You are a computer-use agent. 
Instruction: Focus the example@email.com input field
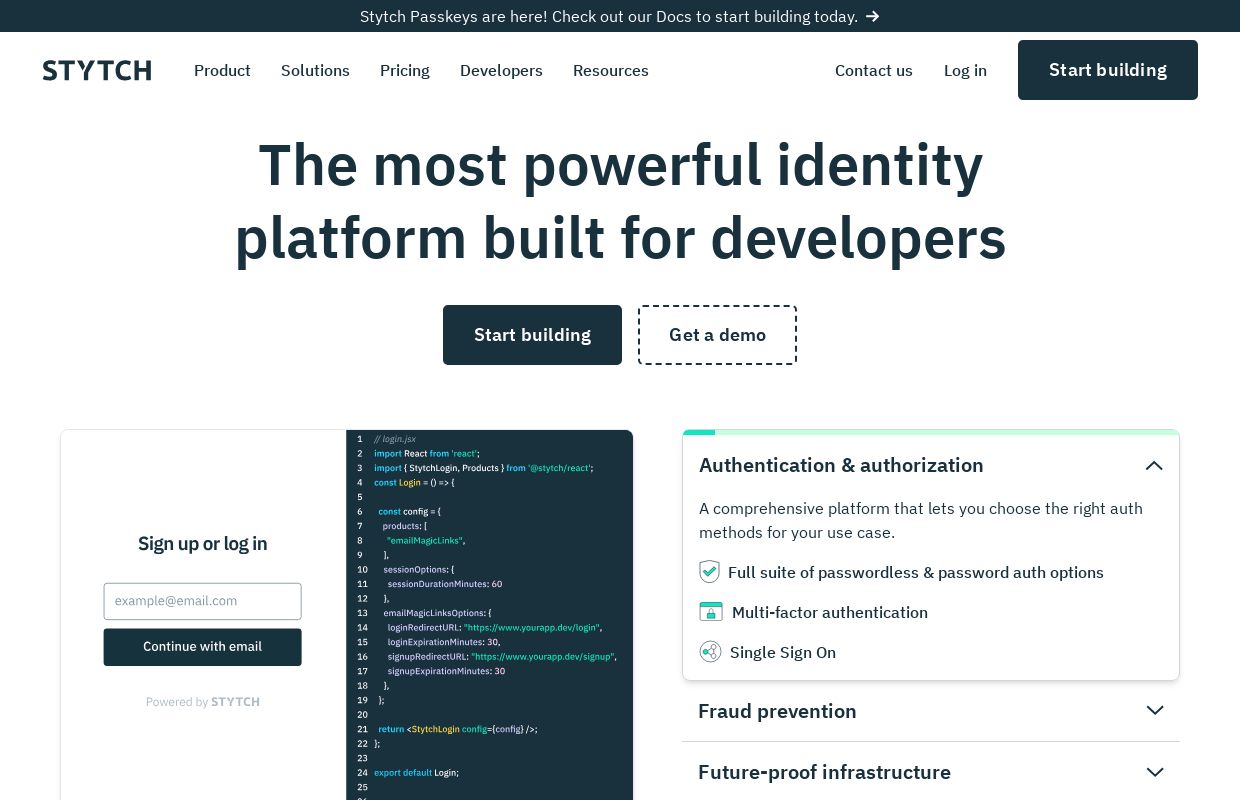[202, 601]
